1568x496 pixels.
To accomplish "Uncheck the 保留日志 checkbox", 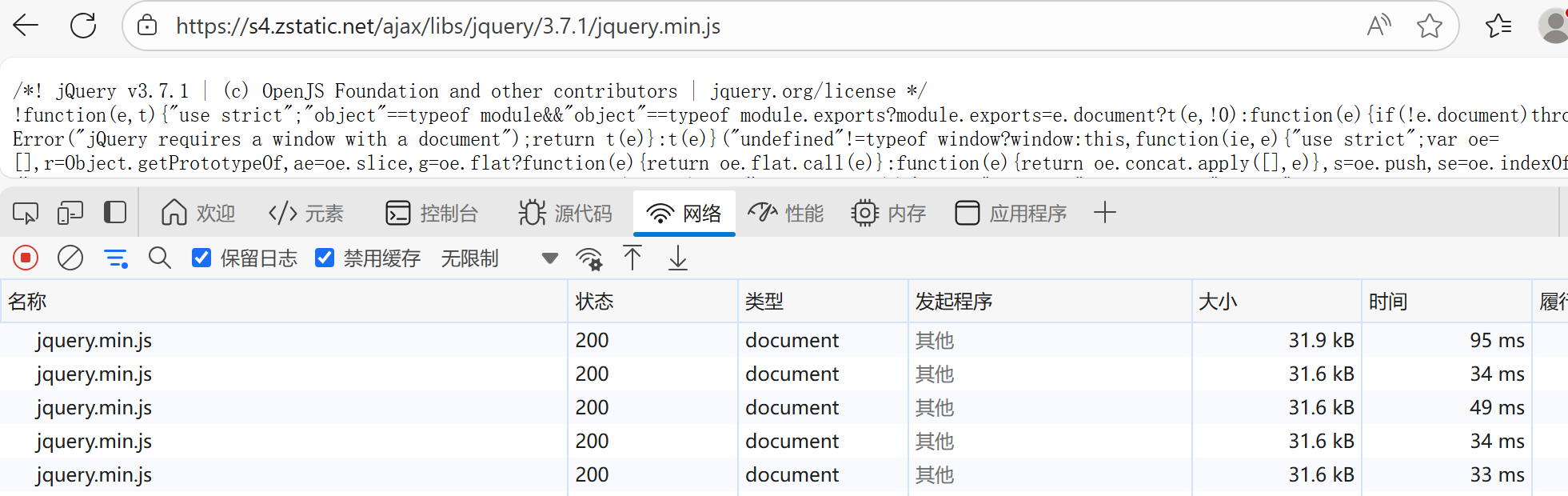I will [201, 258].
